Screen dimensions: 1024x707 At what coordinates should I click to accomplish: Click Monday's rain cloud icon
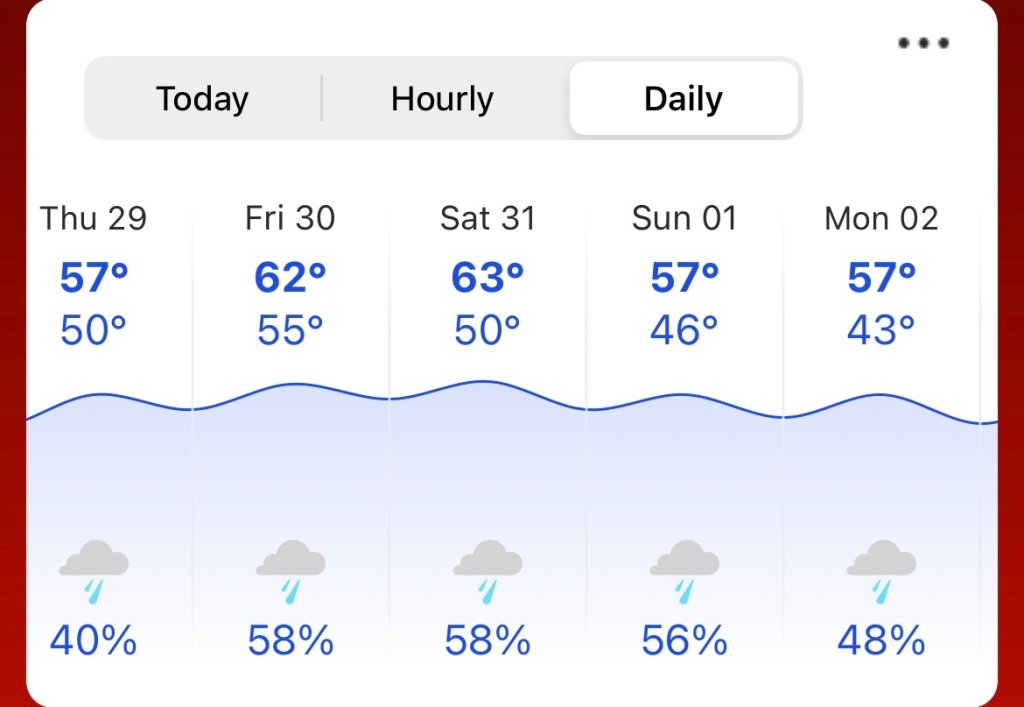click(881, 570)
